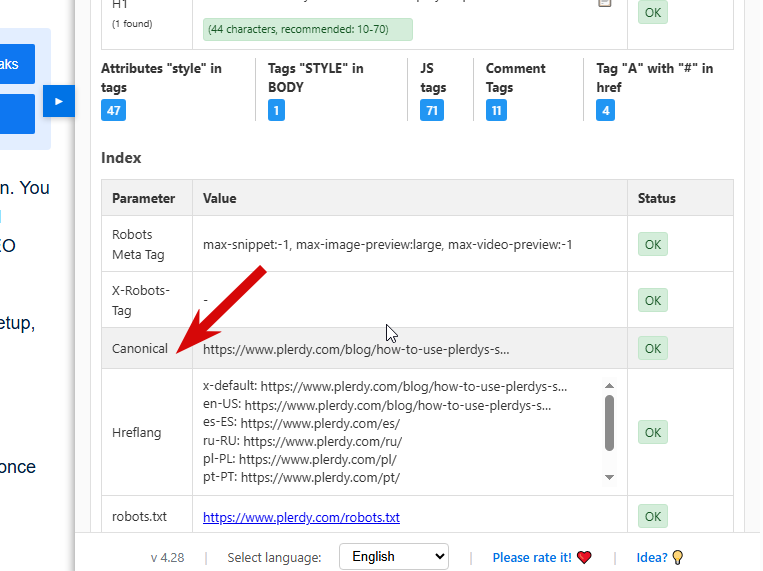Viewport: 763px width, 571px height.
Task: Click the Please rate it! link
Action: click(x=533, y=557)
